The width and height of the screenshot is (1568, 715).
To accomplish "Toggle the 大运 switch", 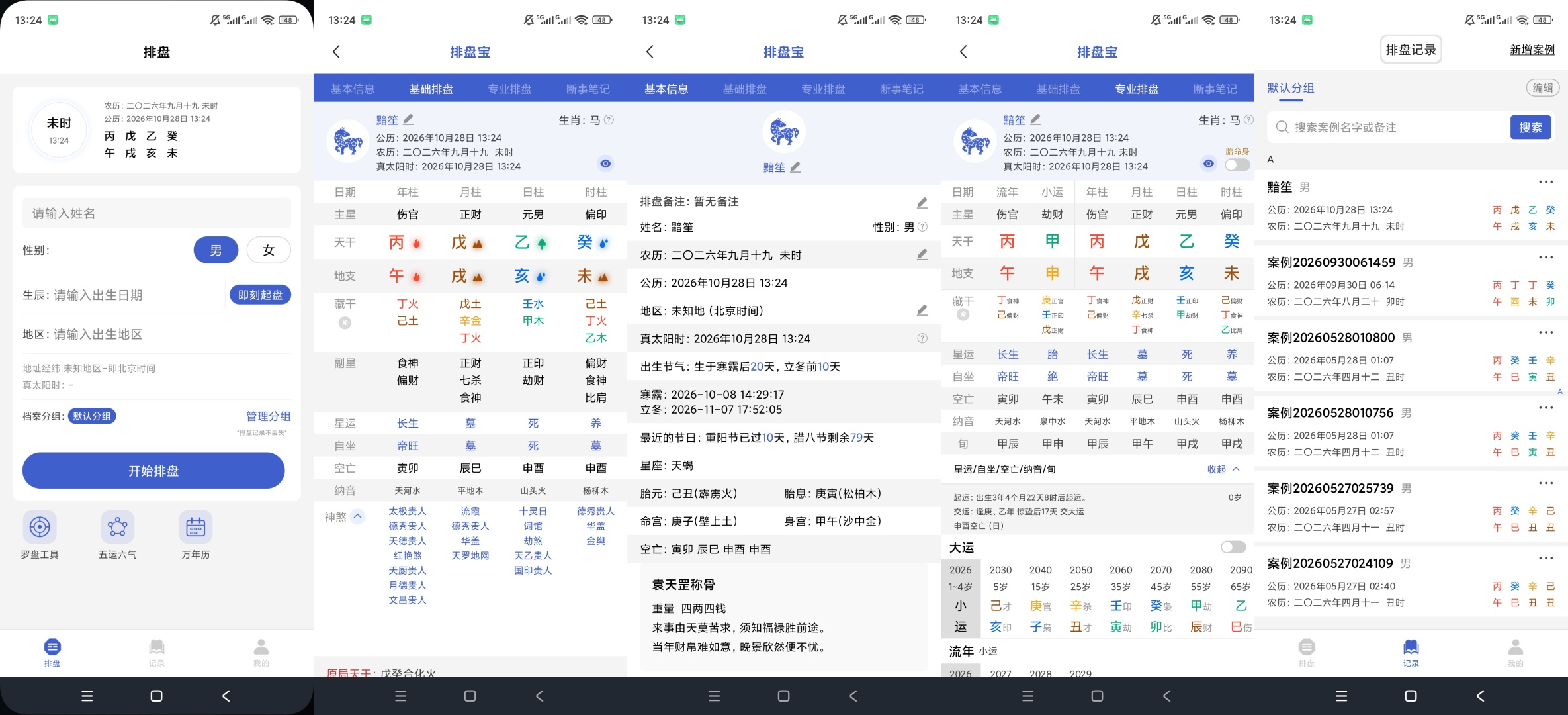I will click(x=1233, y=547).
